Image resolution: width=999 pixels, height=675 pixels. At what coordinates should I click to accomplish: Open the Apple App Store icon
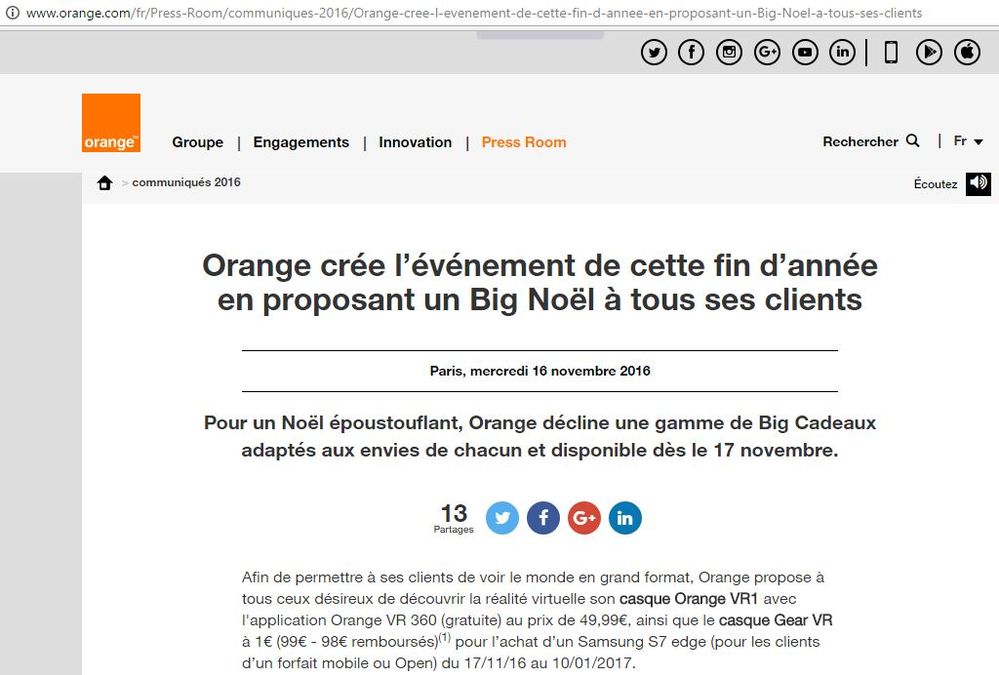(x=967, y=52)
